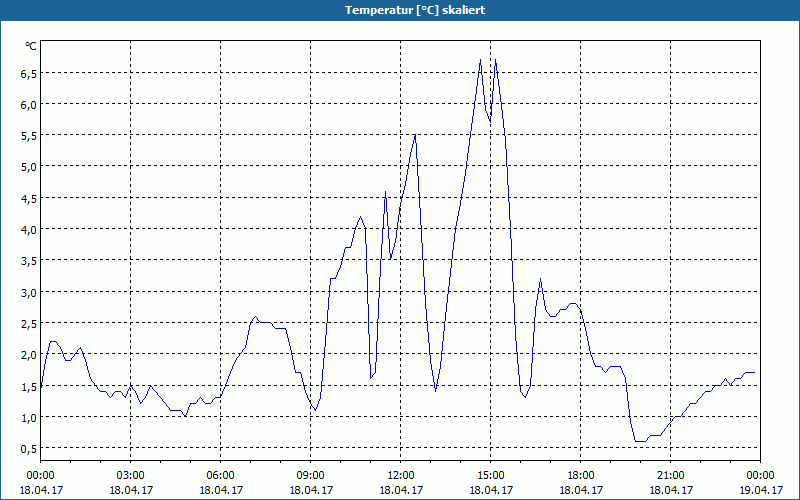Click the 1,0 axis value
800x500 pixels.
point(29,418)
